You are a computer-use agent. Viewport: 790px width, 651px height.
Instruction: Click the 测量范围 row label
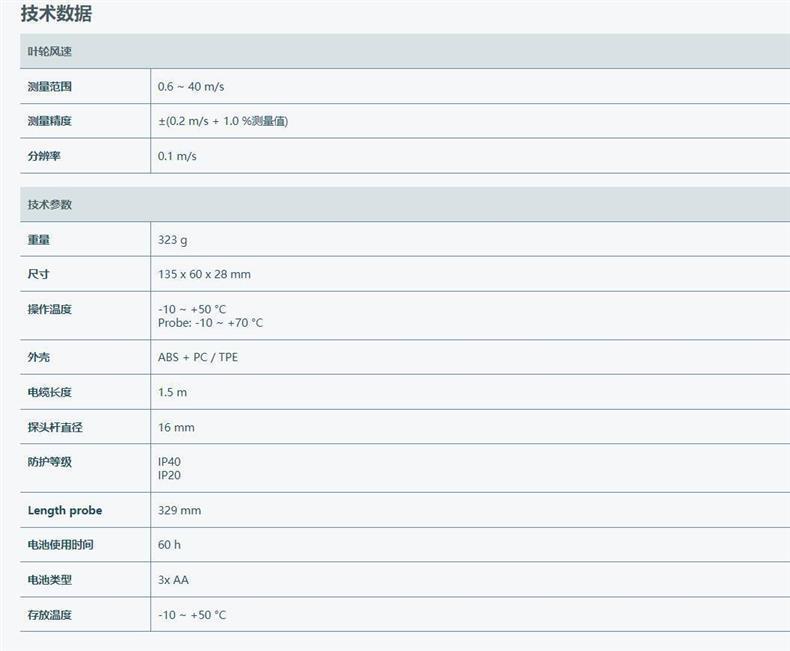click(x=49, y=87)
